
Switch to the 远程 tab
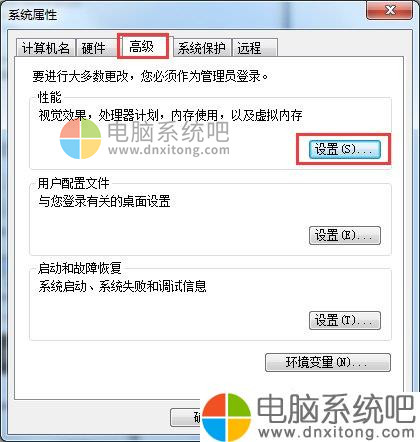pyautogui.click(x=254, y=48)
